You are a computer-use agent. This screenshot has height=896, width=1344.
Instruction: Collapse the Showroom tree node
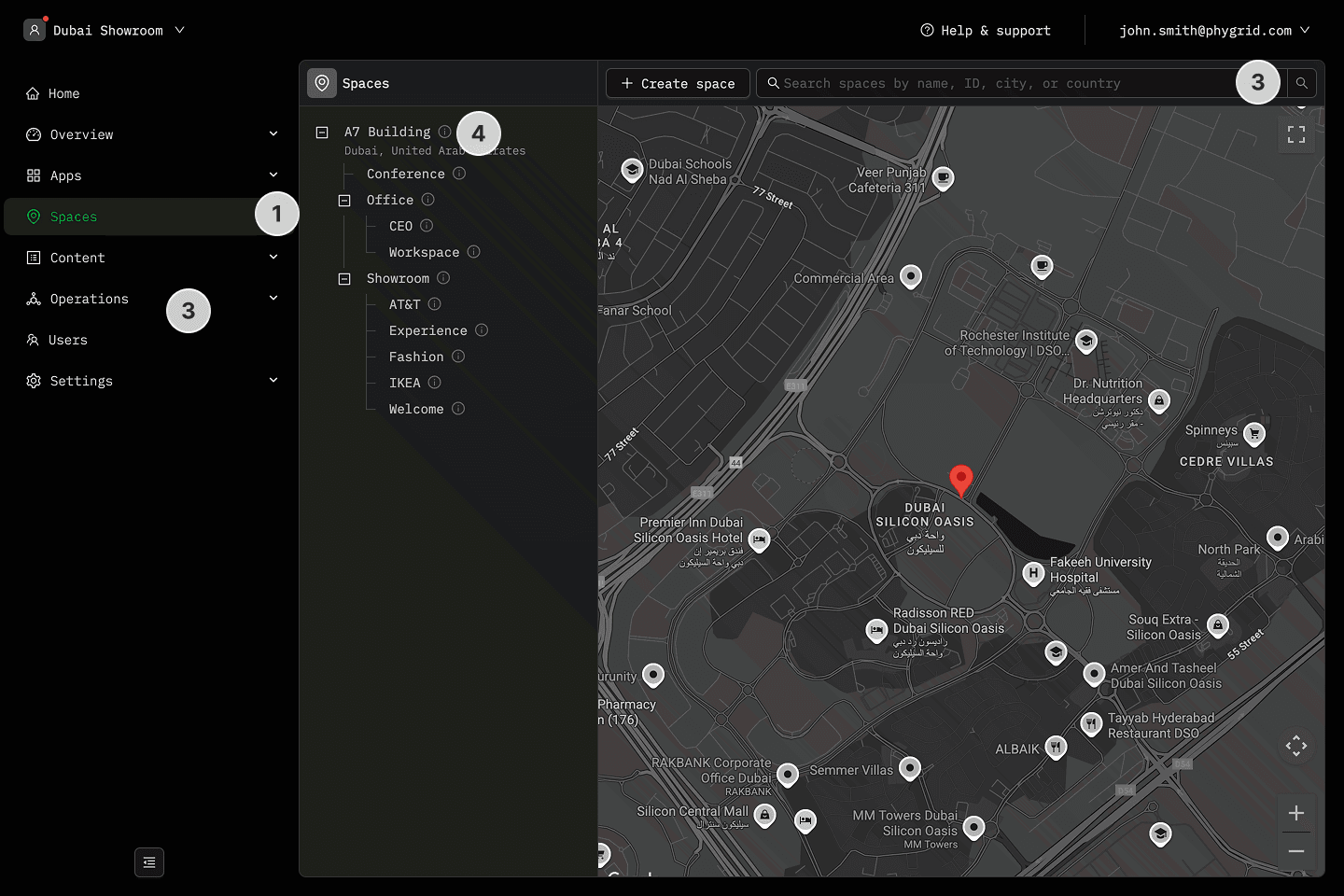pyautogui.click(x=344, y=278)
